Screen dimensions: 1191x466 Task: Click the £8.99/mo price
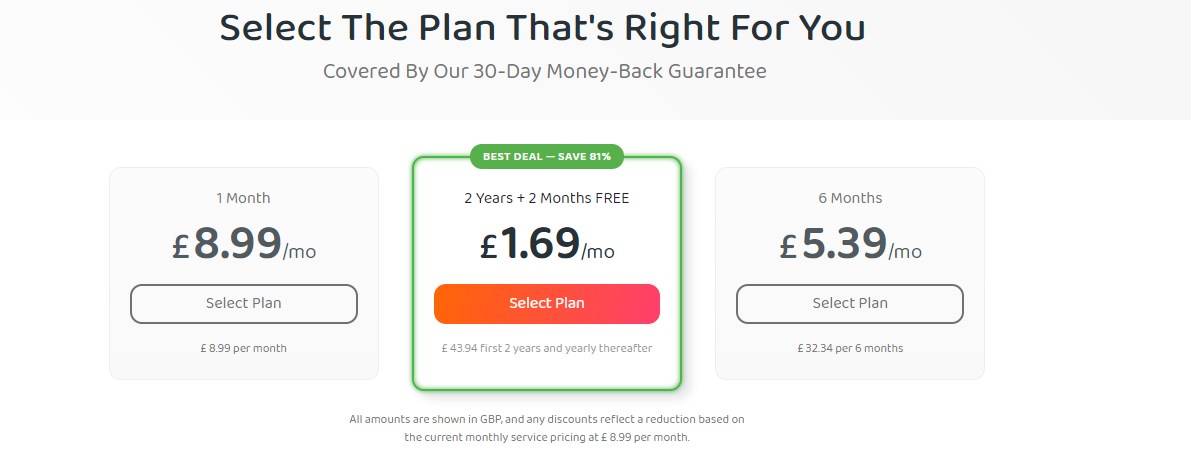(x=243, y=245)
